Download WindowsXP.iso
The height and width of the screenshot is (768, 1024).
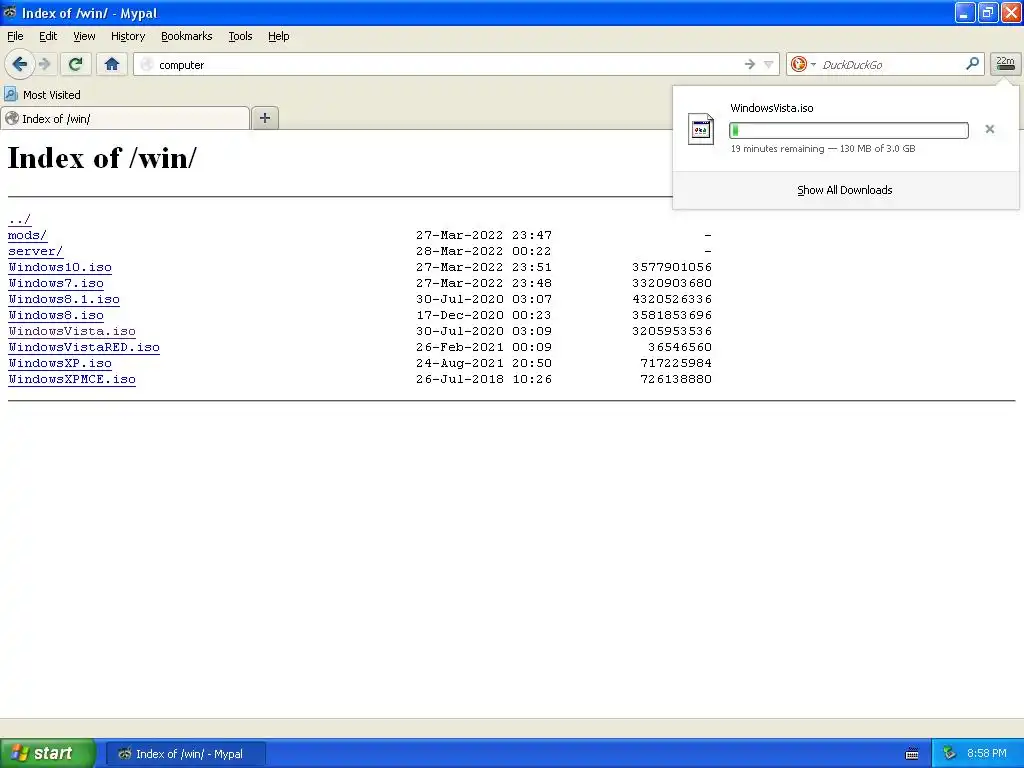click(60, 363)
